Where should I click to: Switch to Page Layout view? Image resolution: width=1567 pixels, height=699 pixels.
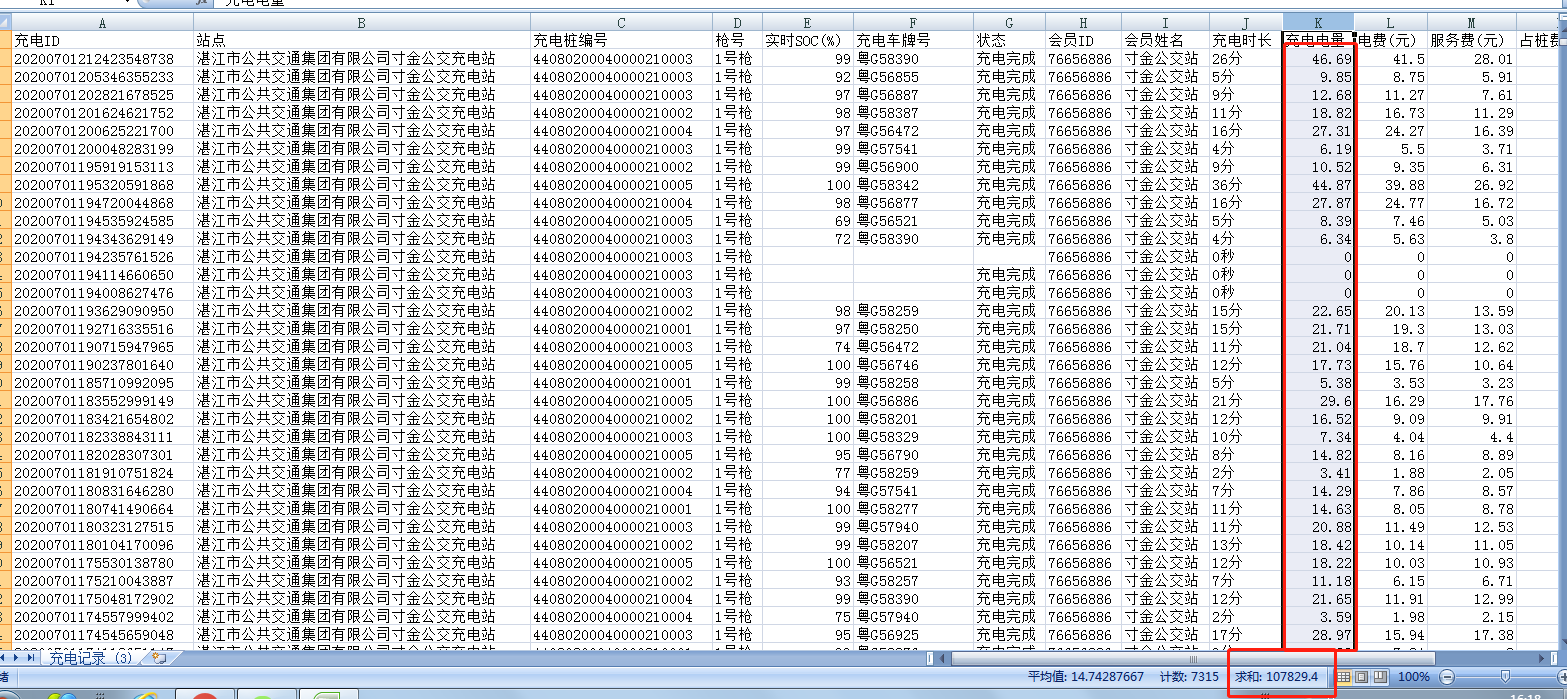(1362, 677)
